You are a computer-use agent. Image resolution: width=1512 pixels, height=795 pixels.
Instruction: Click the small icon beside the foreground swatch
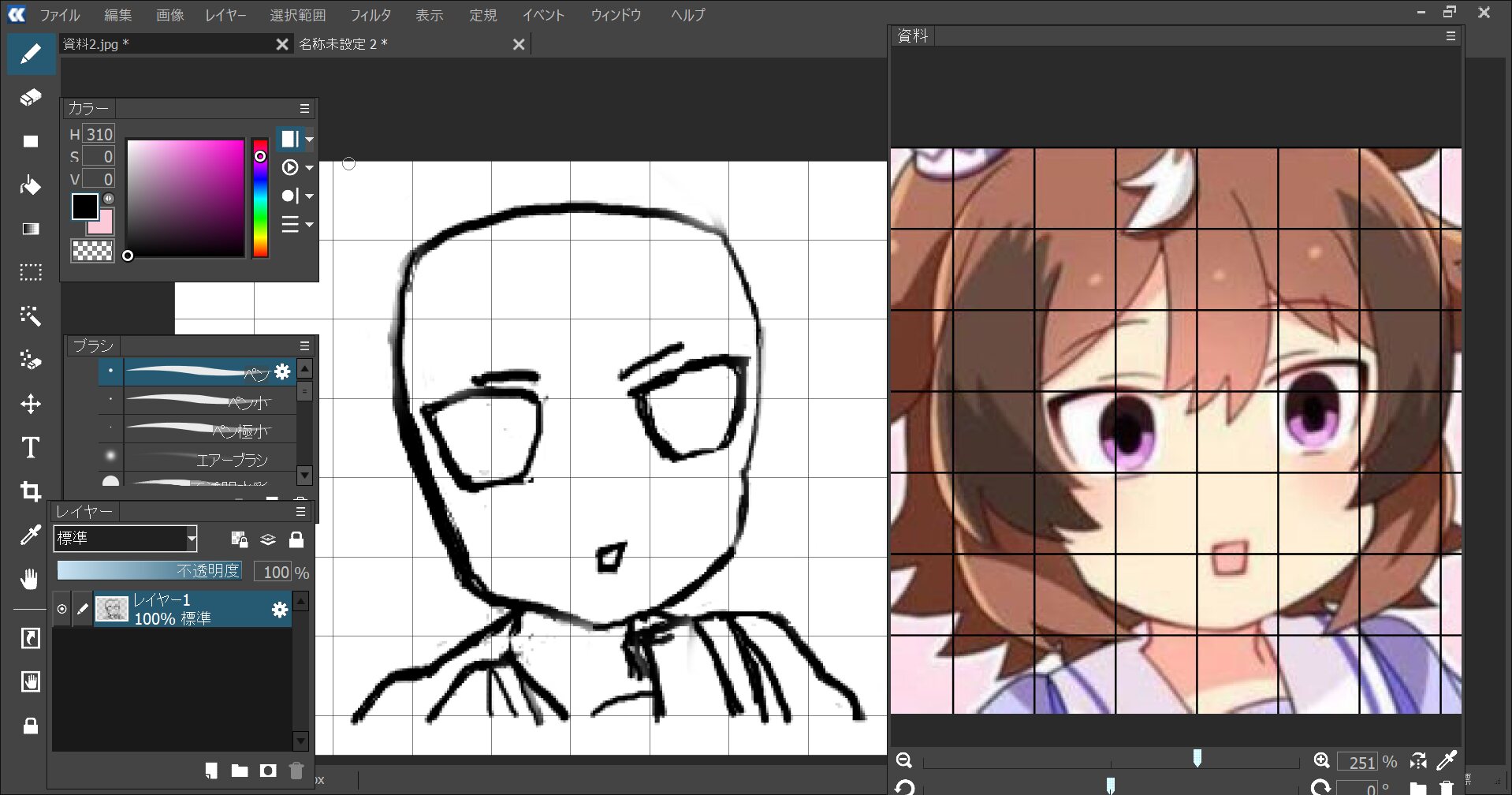tap(109, 199)
